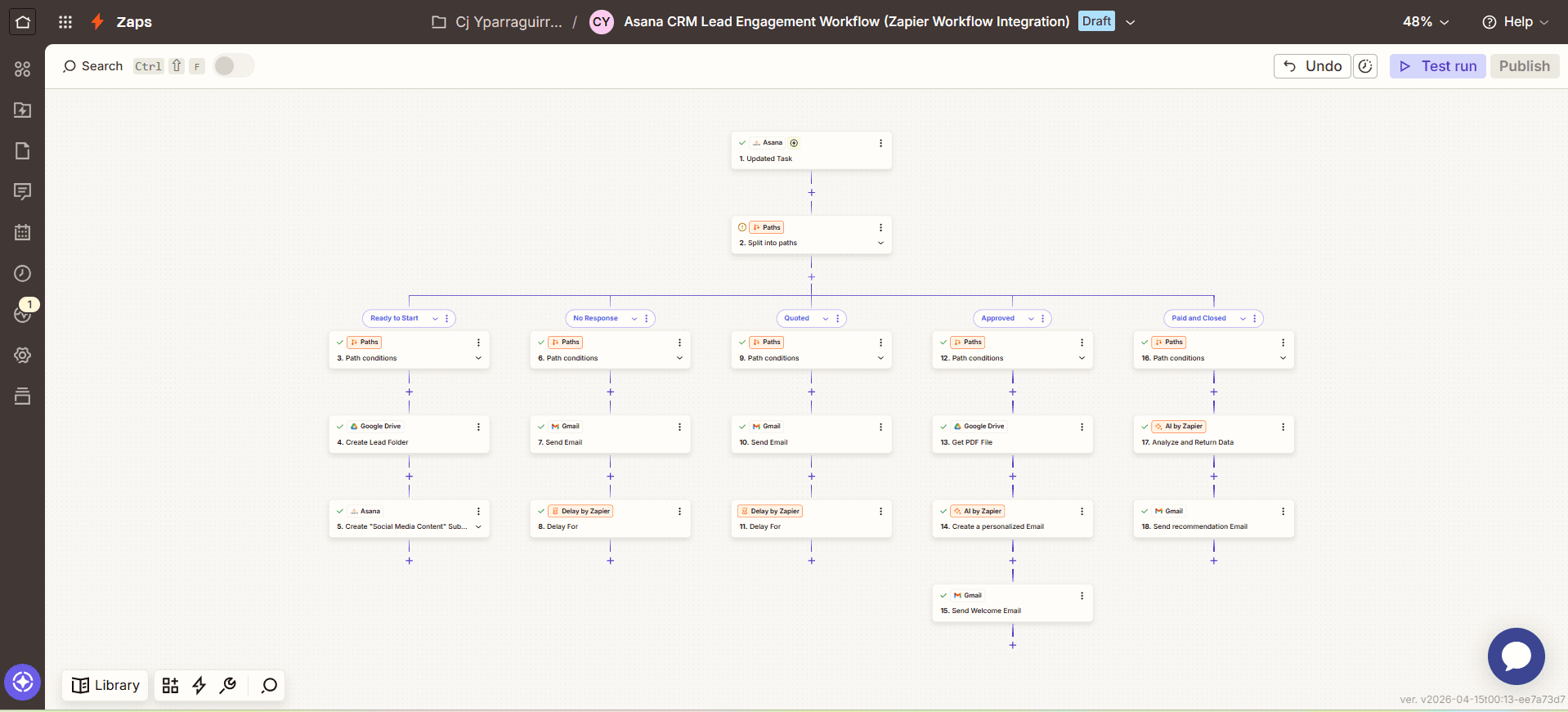This screenshot has height=712, width=1568.
Task: Open the sidebar import bolt icon
Action: coord(22,110)
